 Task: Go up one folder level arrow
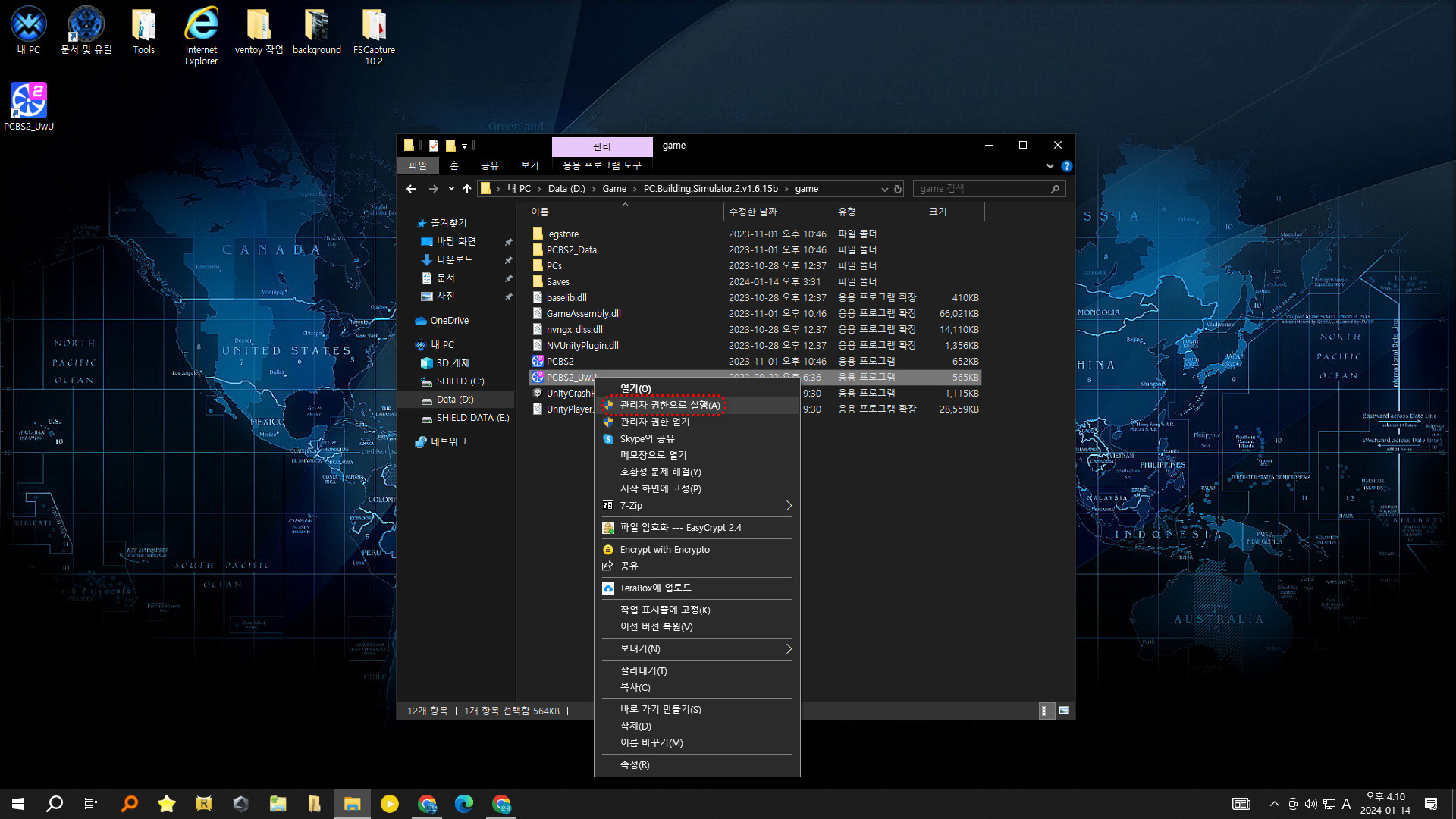point(467,189)
